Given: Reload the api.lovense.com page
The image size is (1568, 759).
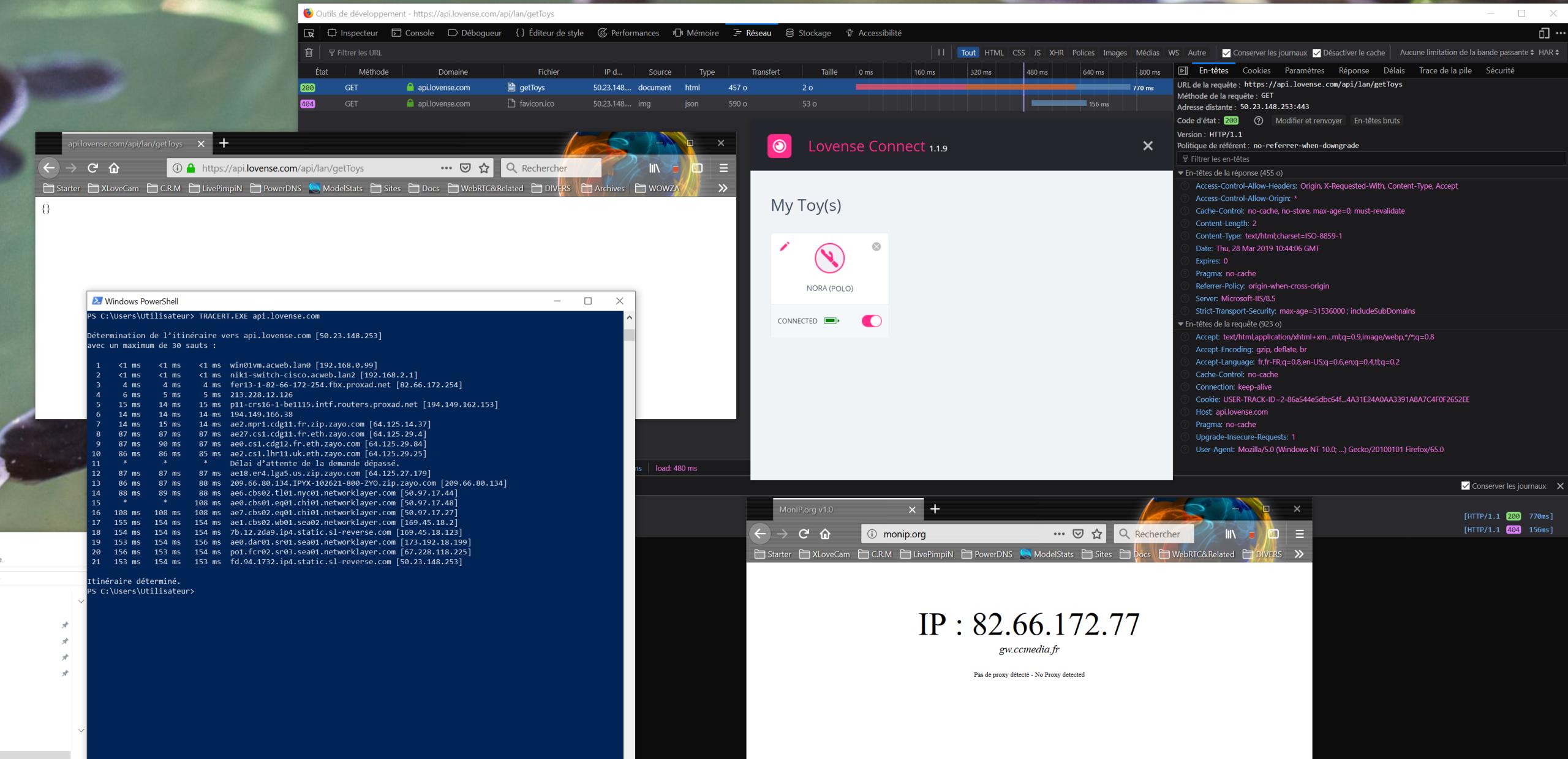Looking at the screenshot, I should pos(92,168).
